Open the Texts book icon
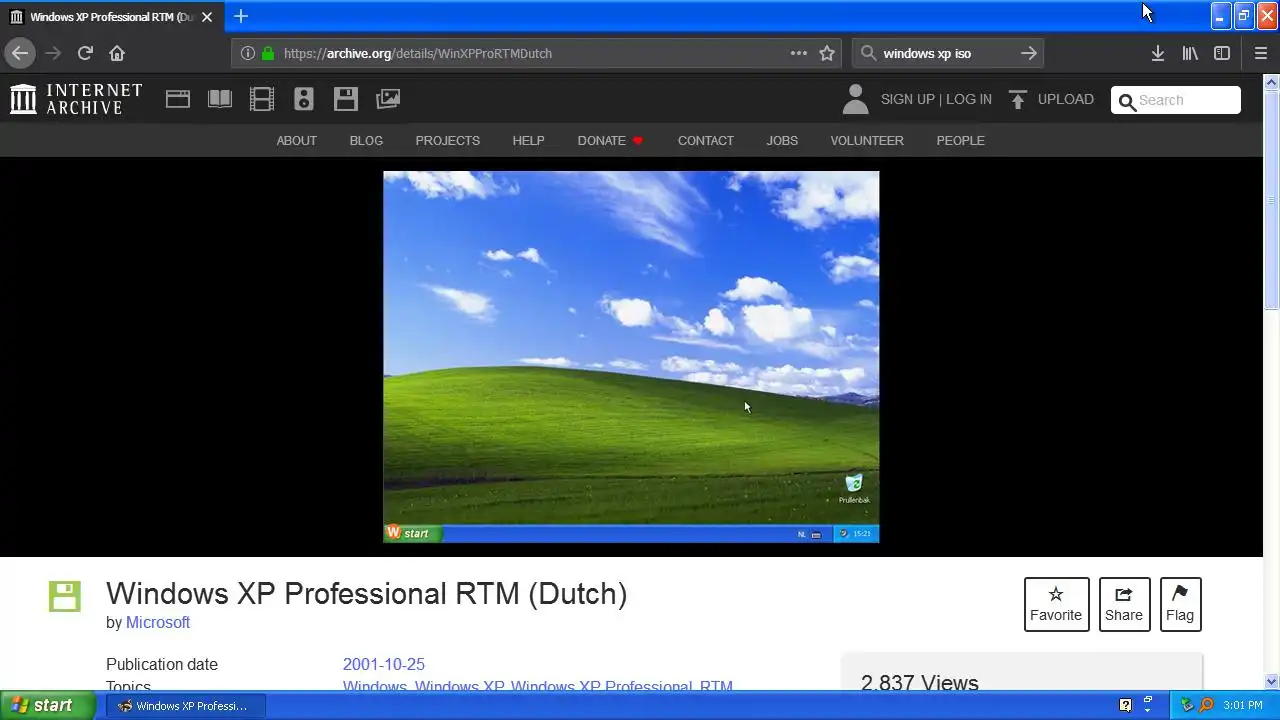 point(220,99)
